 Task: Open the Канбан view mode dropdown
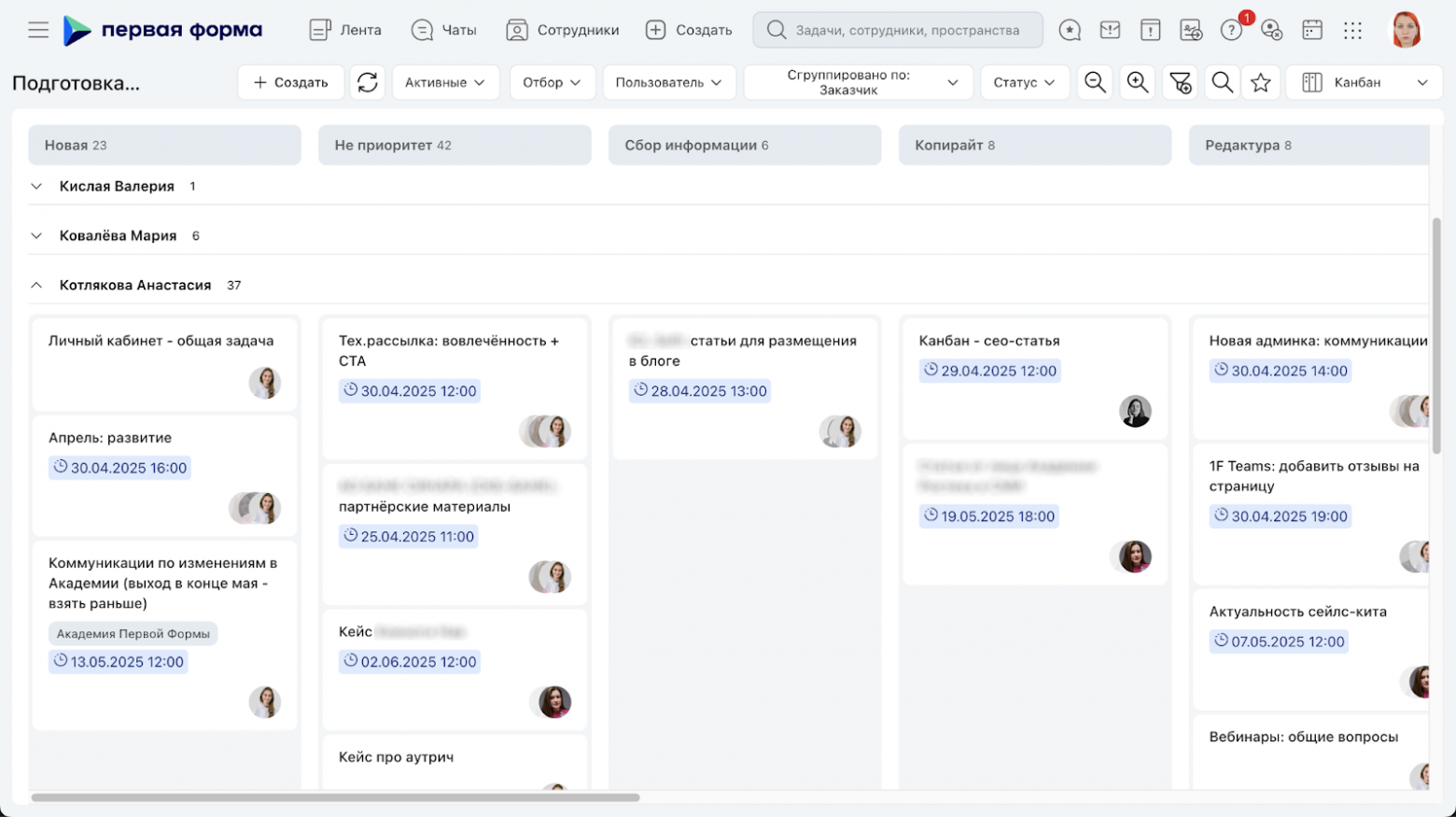[x=1364, y=82]
